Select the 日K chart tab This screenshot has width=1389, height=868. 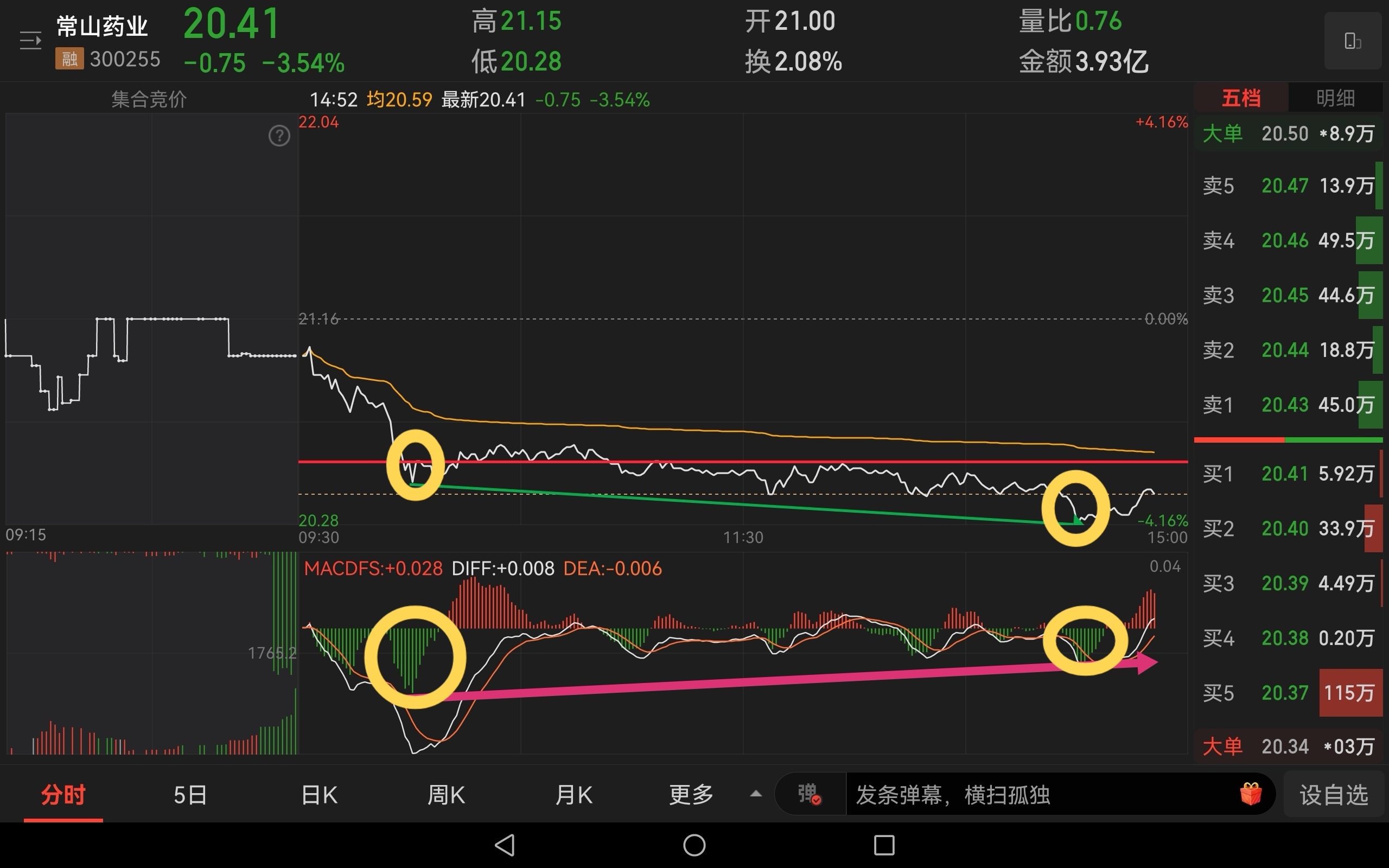[x=319, y=795]
